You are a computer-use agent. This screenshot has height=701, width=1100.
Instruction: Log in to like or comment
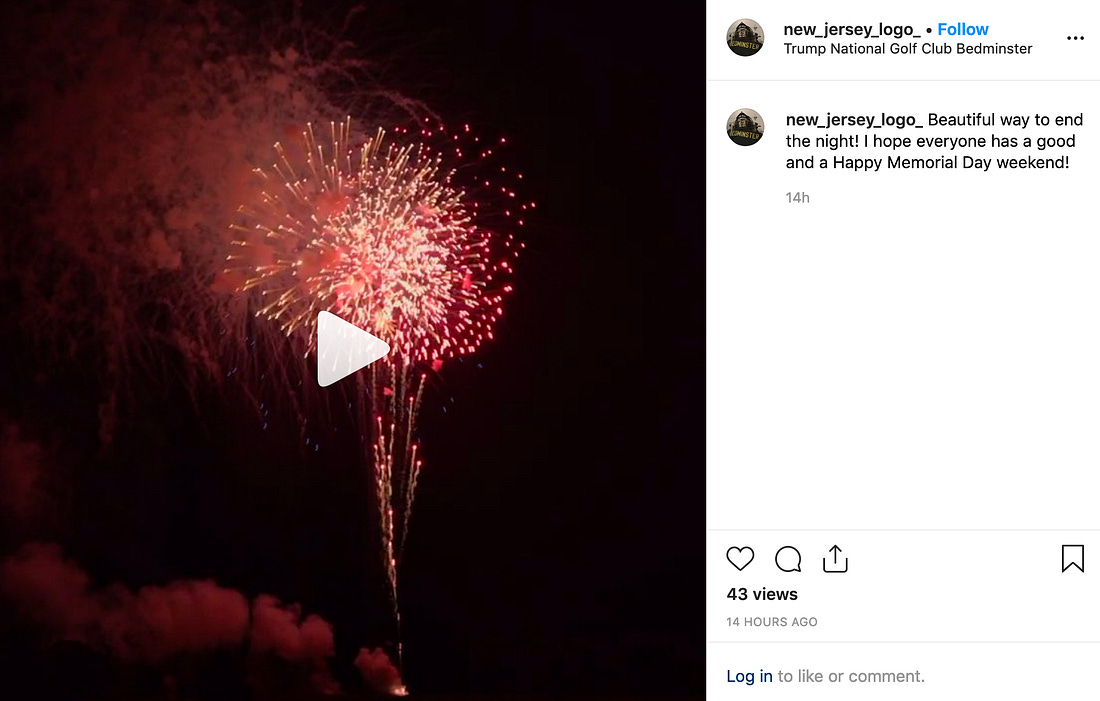(x=749, y=676)
